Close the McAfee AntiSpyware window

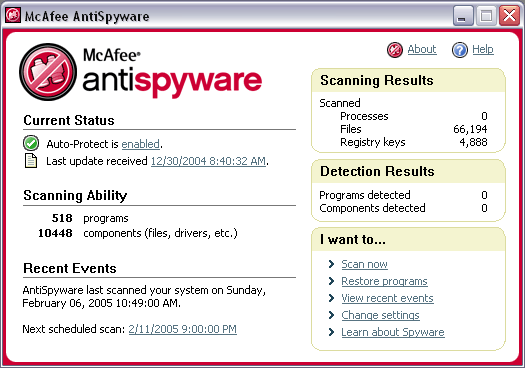[x=509, y=15]
